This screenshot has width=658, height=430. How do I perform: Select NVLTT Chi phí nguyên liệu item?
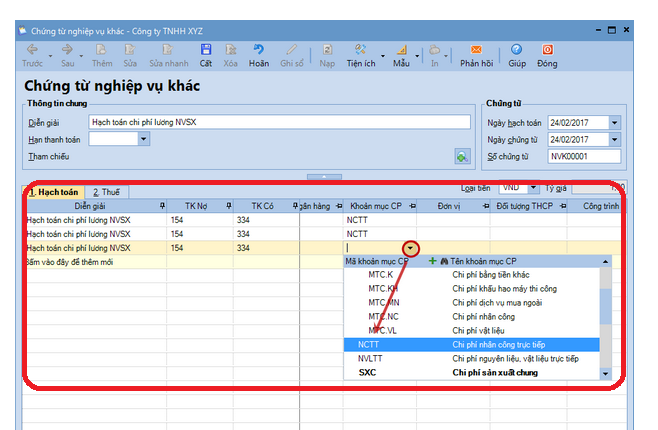(472, 359)
